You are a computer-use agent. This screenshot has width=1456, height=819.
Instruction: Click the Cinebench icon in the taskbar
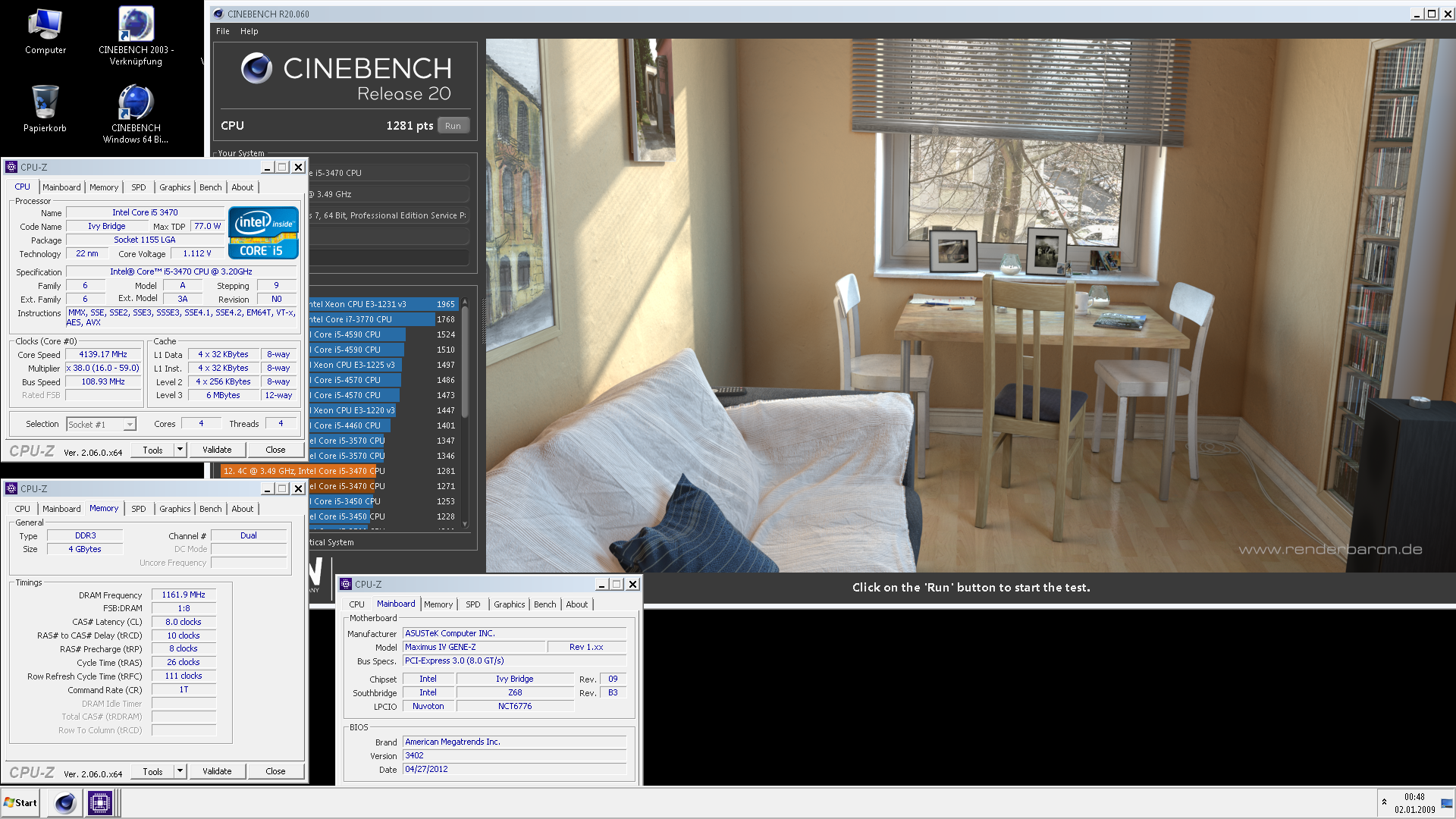(65, 802)
